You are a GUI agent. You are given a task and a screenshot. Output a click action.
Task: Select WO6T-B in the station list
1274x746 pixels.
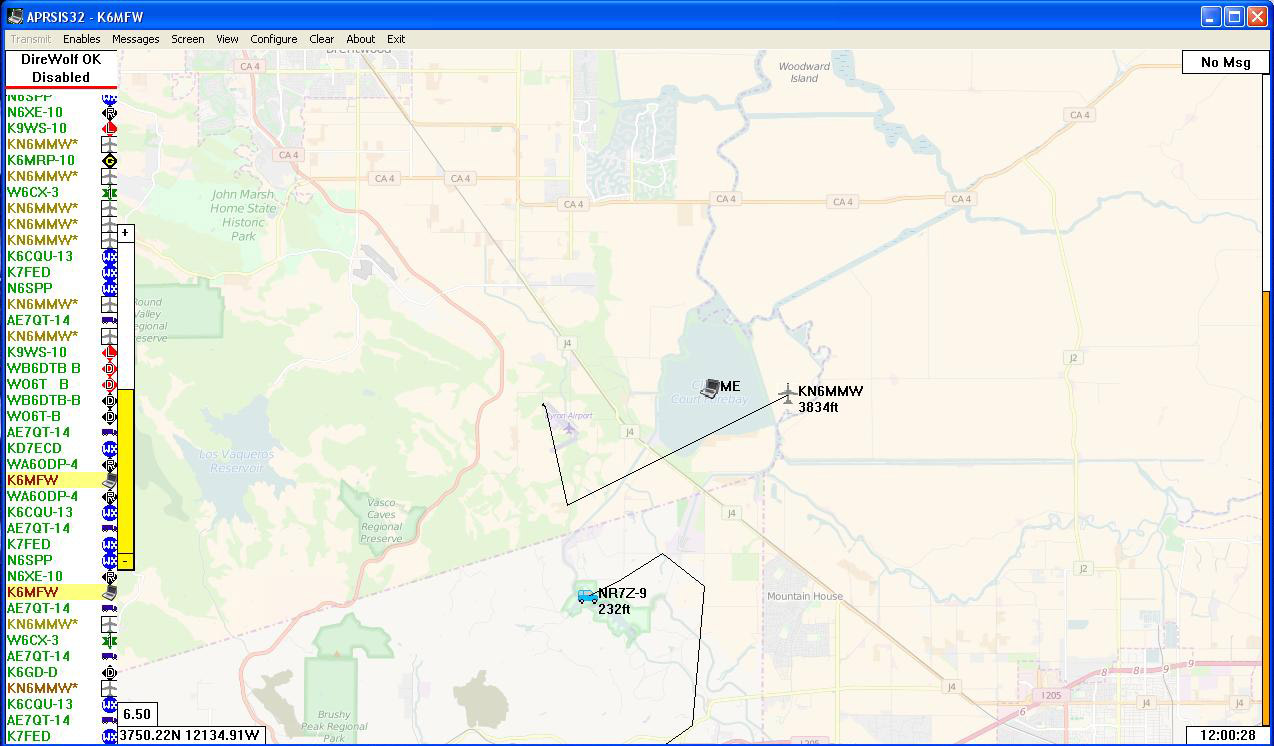[34, 416]
